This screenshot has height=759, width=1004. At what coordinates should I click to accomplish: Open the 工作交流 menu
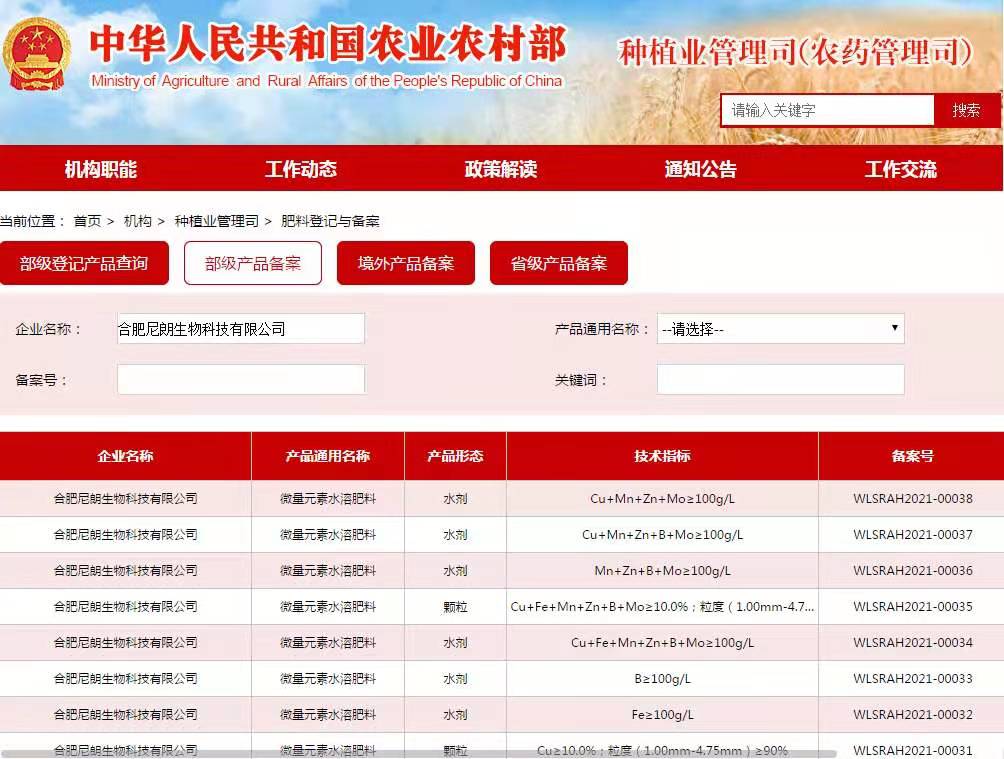900,169
